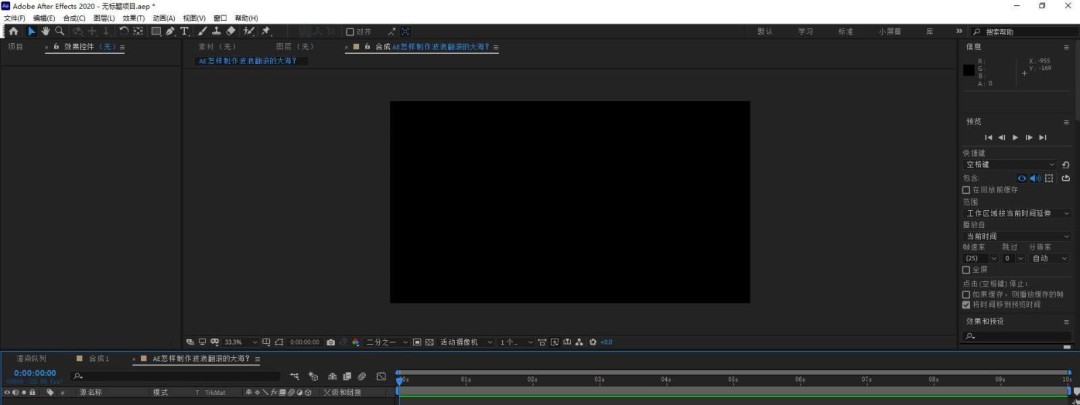1080x405 pixels.
Task: Select the Brush tool
Action: click(203, 31)
